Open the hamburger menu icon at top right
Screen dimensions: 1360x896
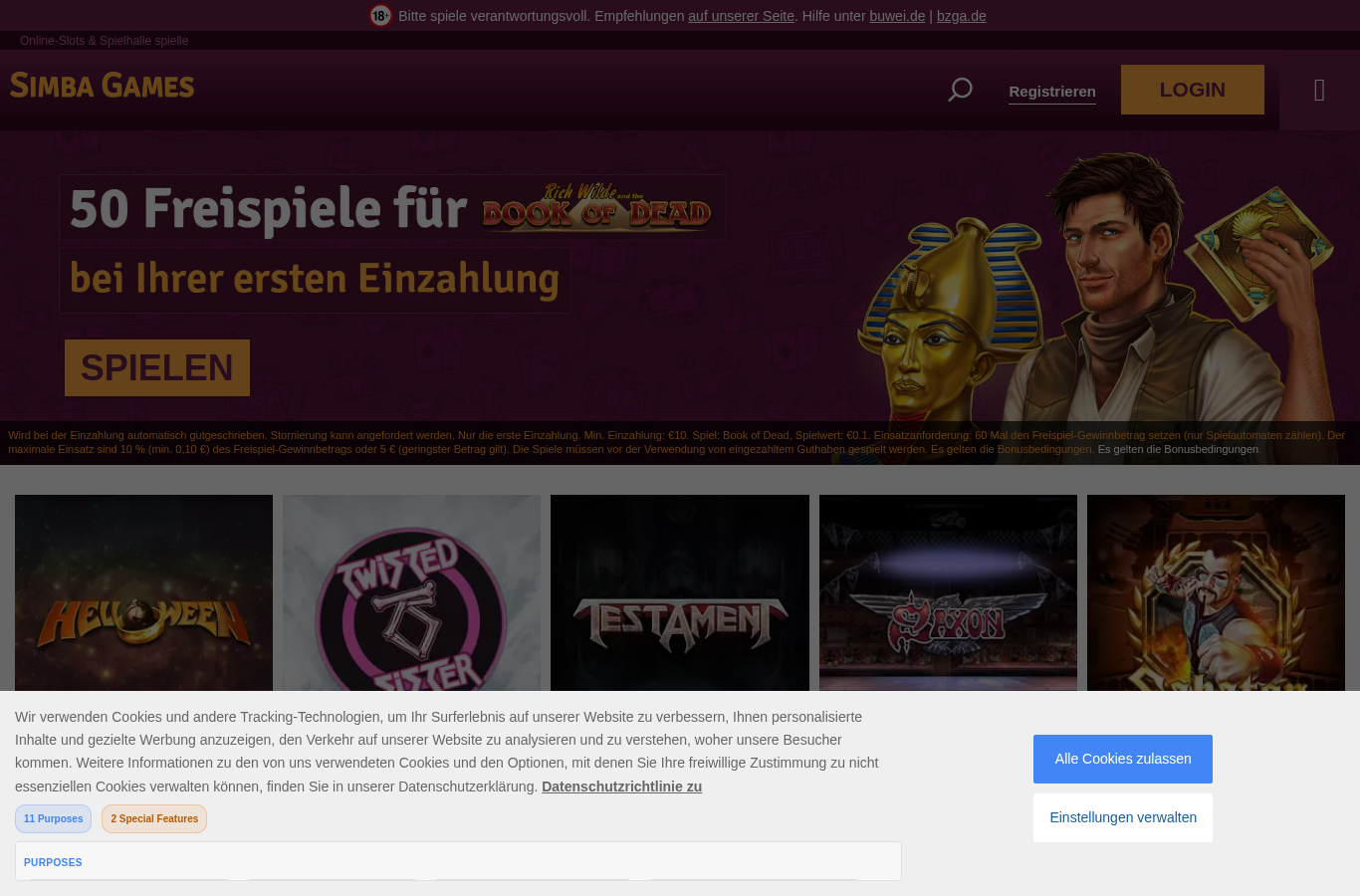click(1319, 90)
